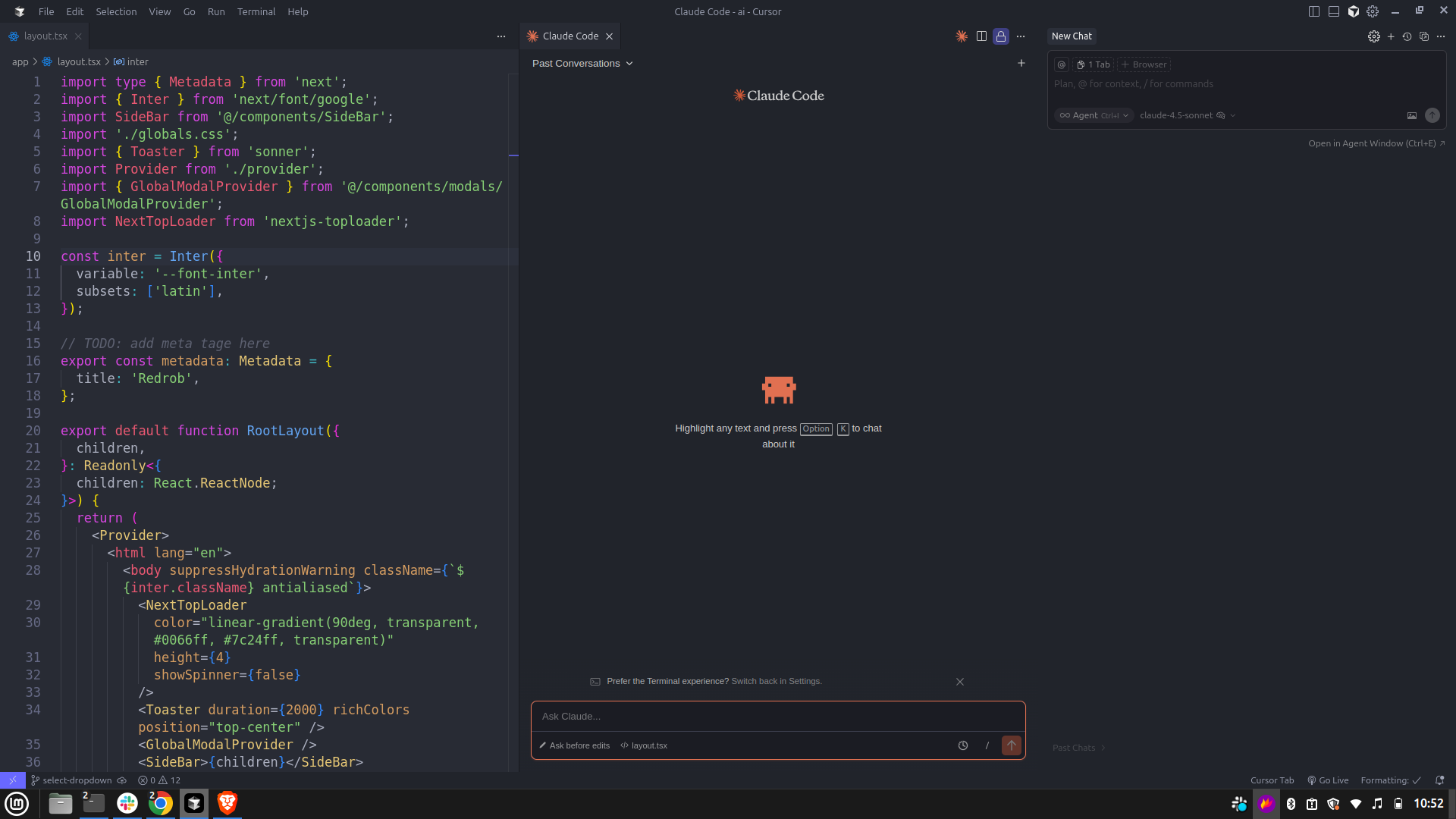Click the history clock icon in the chat panel

(1408, 36)
